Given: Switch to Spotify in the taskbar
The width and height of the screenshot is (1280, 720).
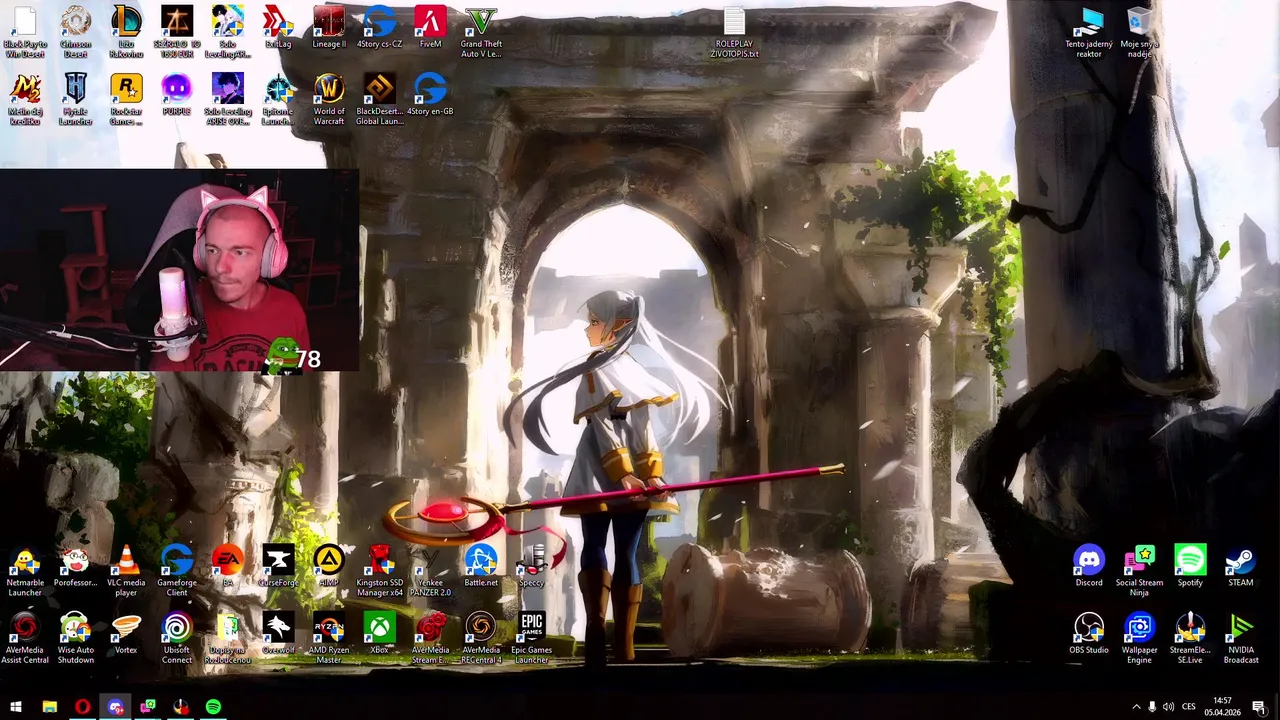Looking at the screenshot, I should [x=213, y=707].
